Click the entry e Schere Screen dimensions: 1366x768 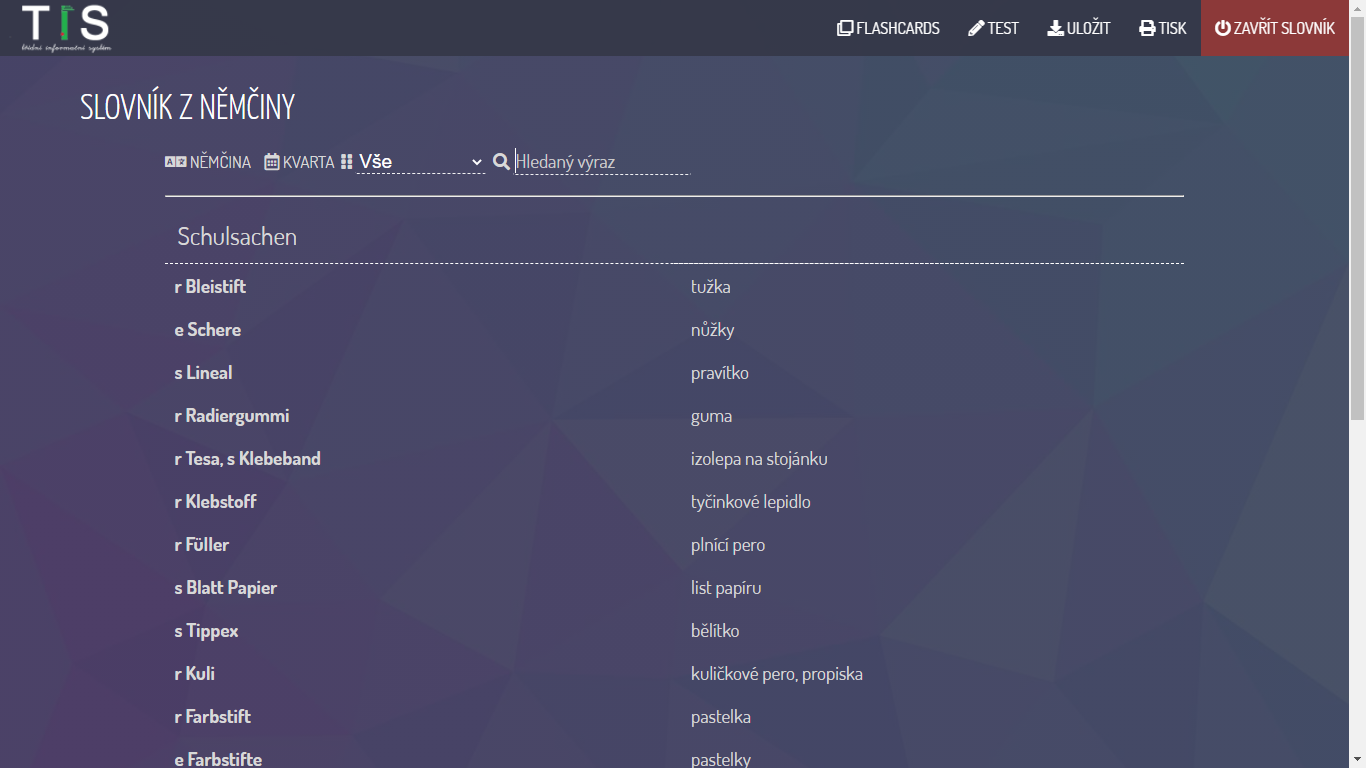pos(208,330)
